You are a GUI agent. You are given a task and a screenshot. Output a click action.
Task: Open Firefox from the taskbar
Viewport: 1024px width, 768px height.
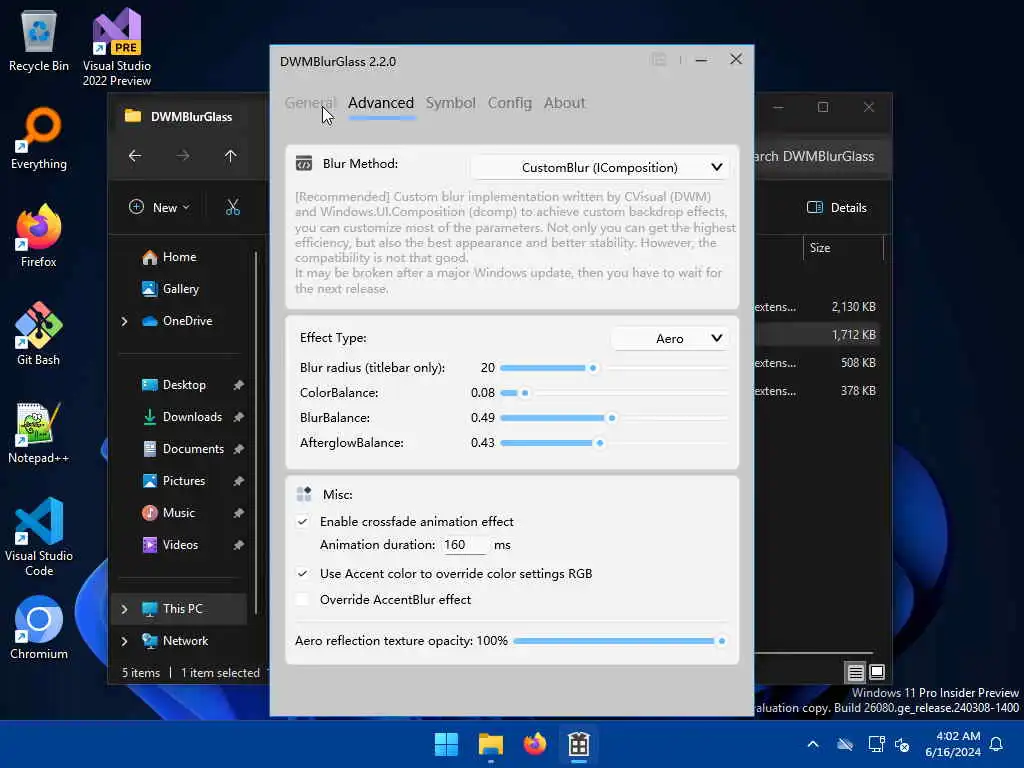[x=535, y=744]
